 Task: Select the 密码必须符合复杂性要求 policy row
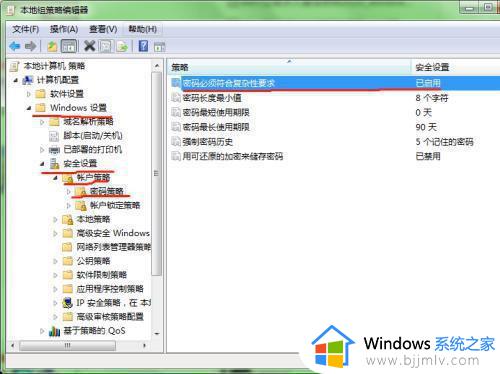coord(335,83)
